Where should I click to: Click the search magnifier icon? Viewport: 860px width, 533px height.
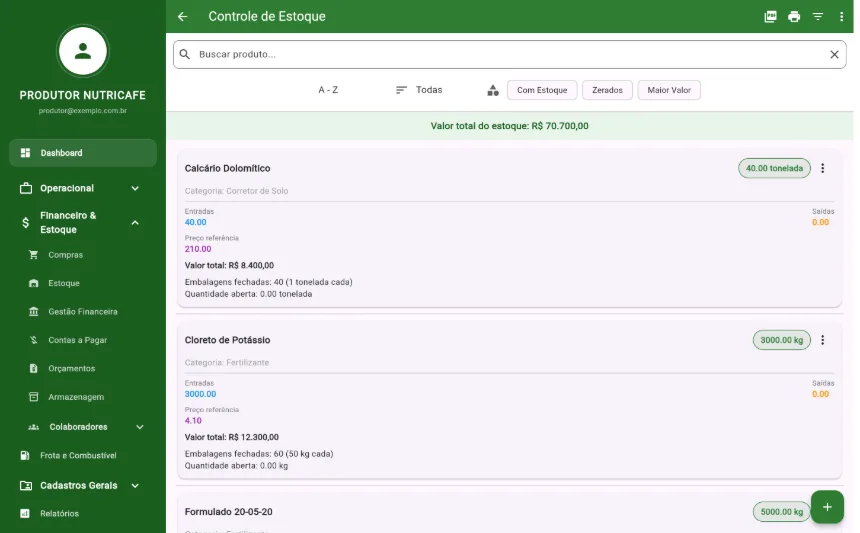pos(185,54)
